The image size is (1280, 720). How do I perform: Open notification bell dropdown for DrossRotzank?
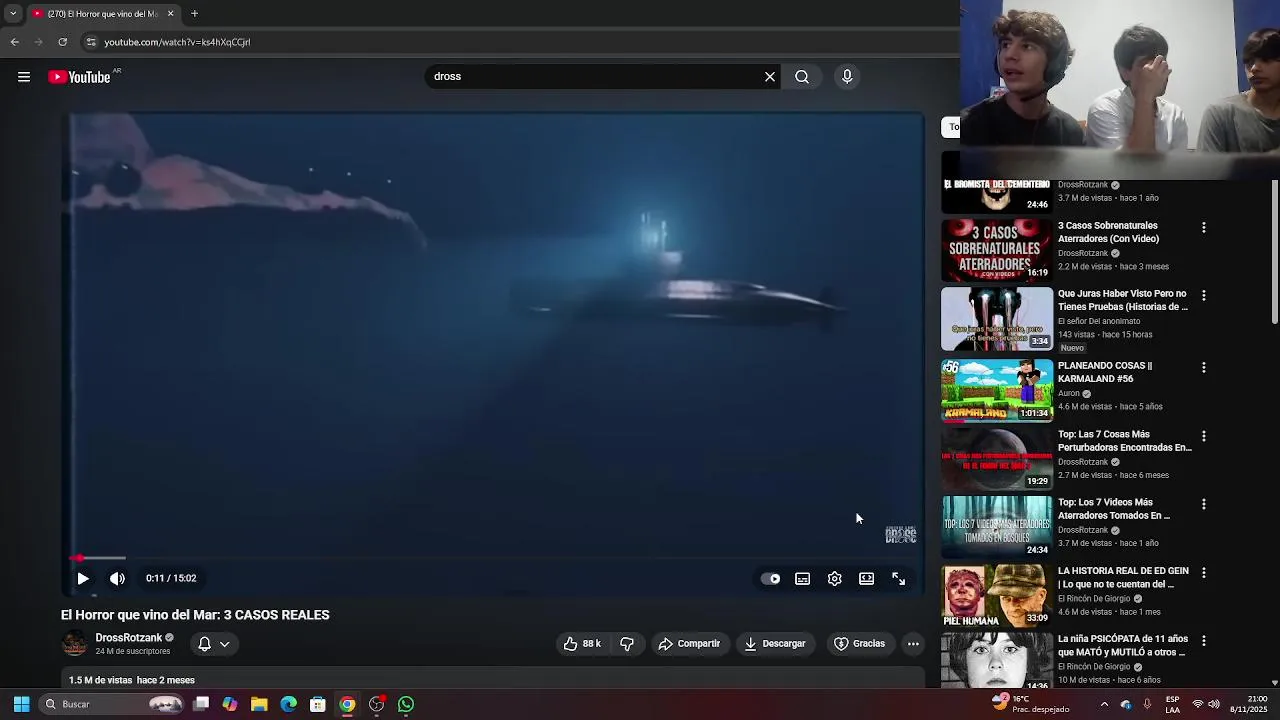click(213, 644)
